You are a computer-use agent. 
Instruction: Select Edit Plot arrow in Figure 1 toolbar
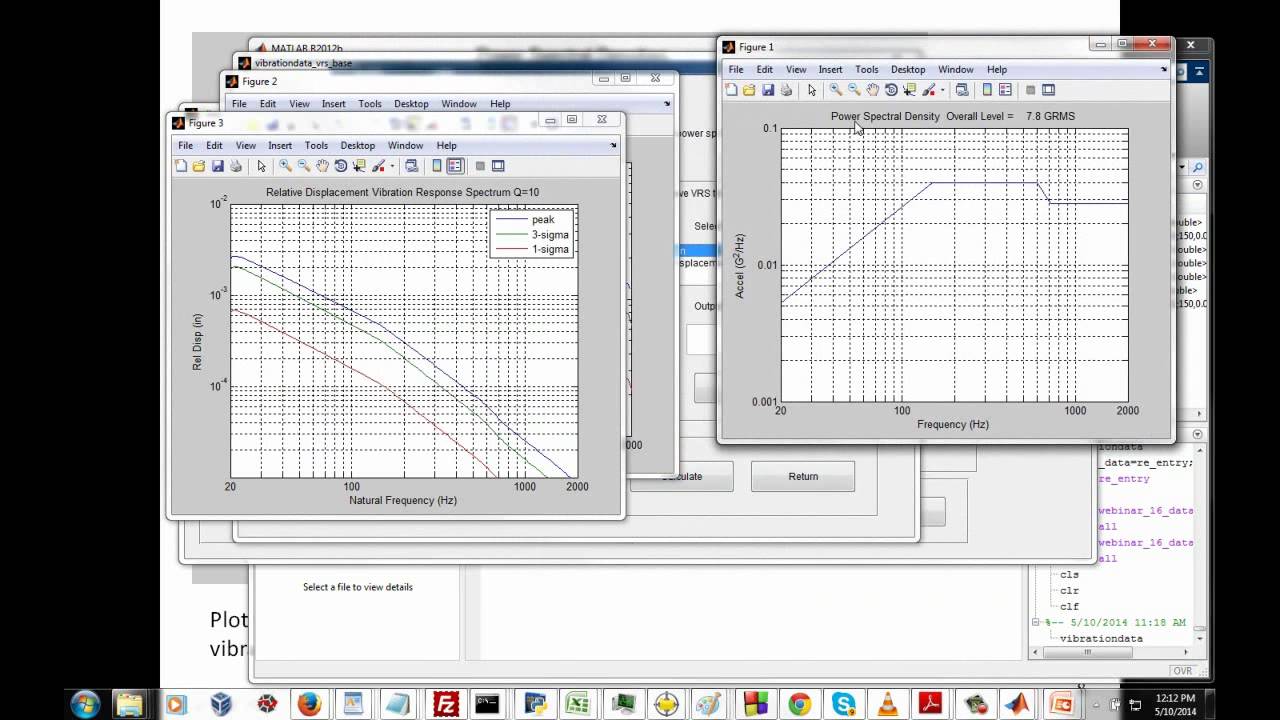(812, 90)
